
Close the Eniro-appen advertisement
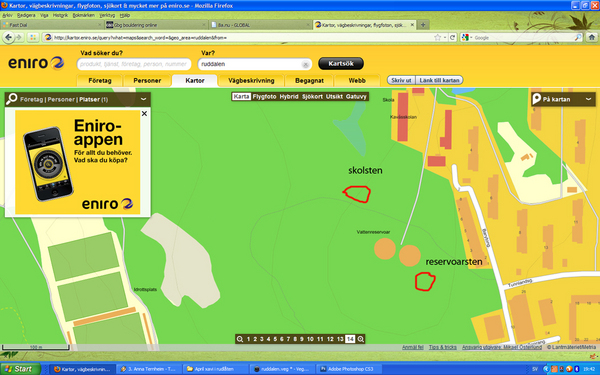point(144,114)
